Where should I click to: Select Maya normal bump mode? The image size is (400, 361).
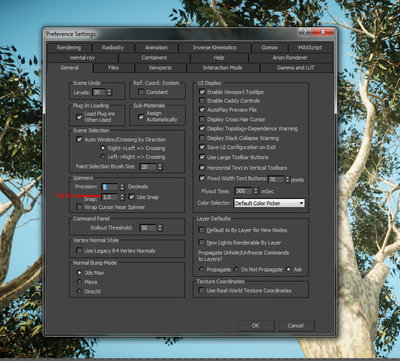pos(79,282)
